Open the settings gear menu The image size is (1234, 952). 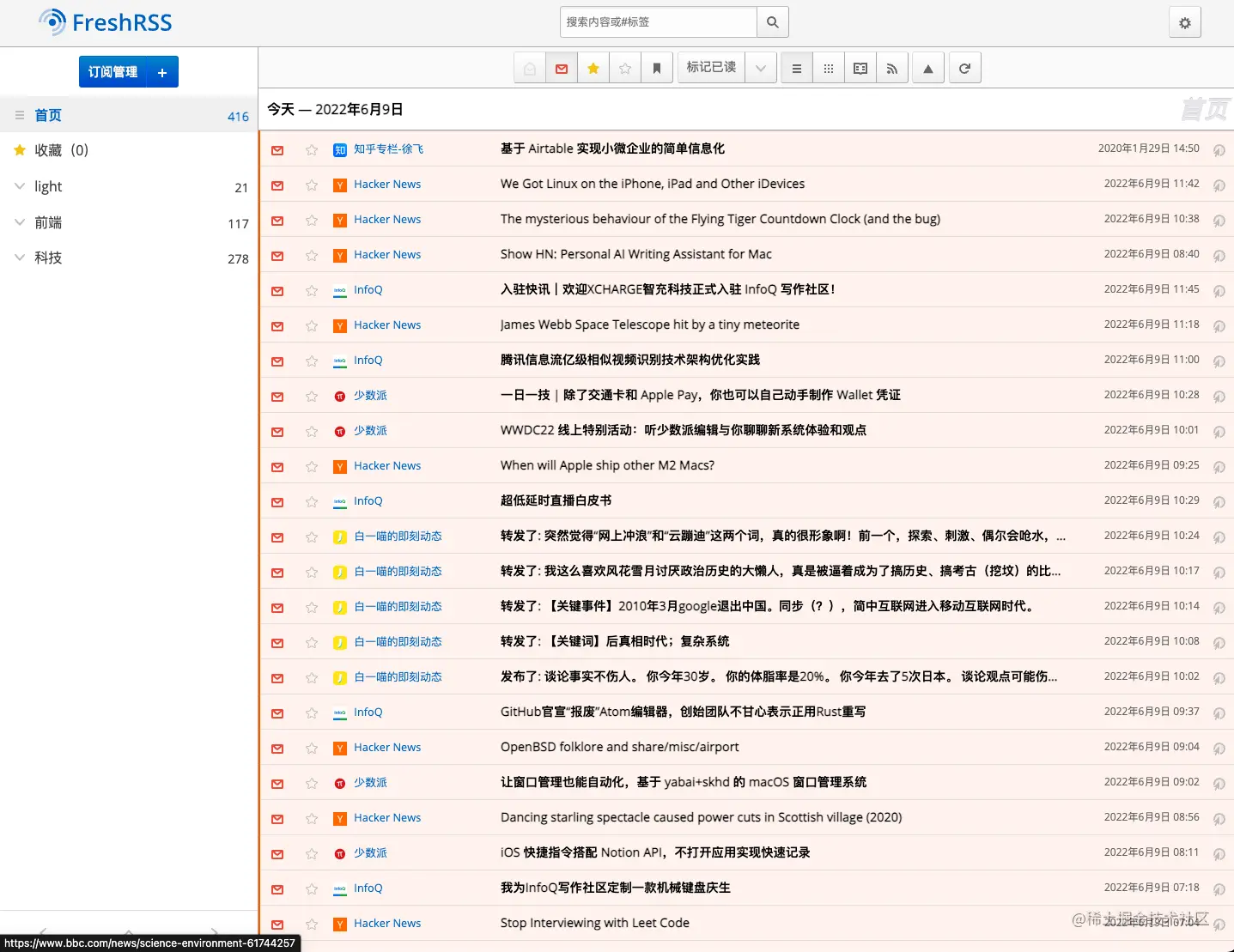point(1184,23)
